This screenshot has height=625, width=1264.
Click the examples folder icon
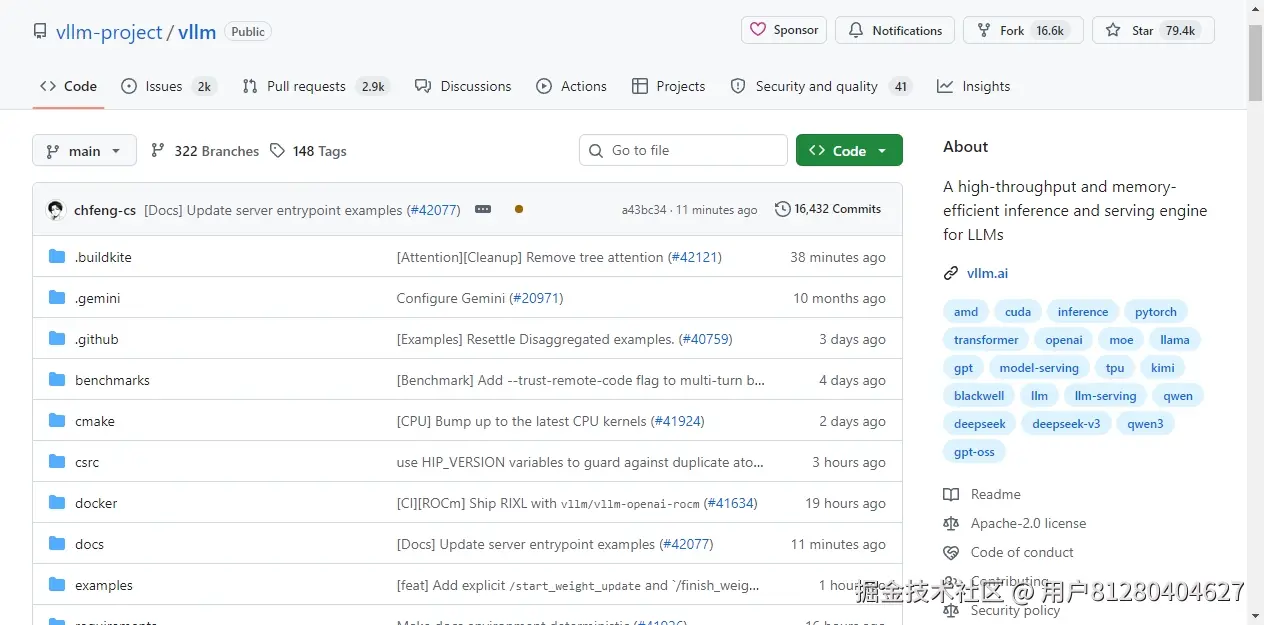tap(57, 585)
